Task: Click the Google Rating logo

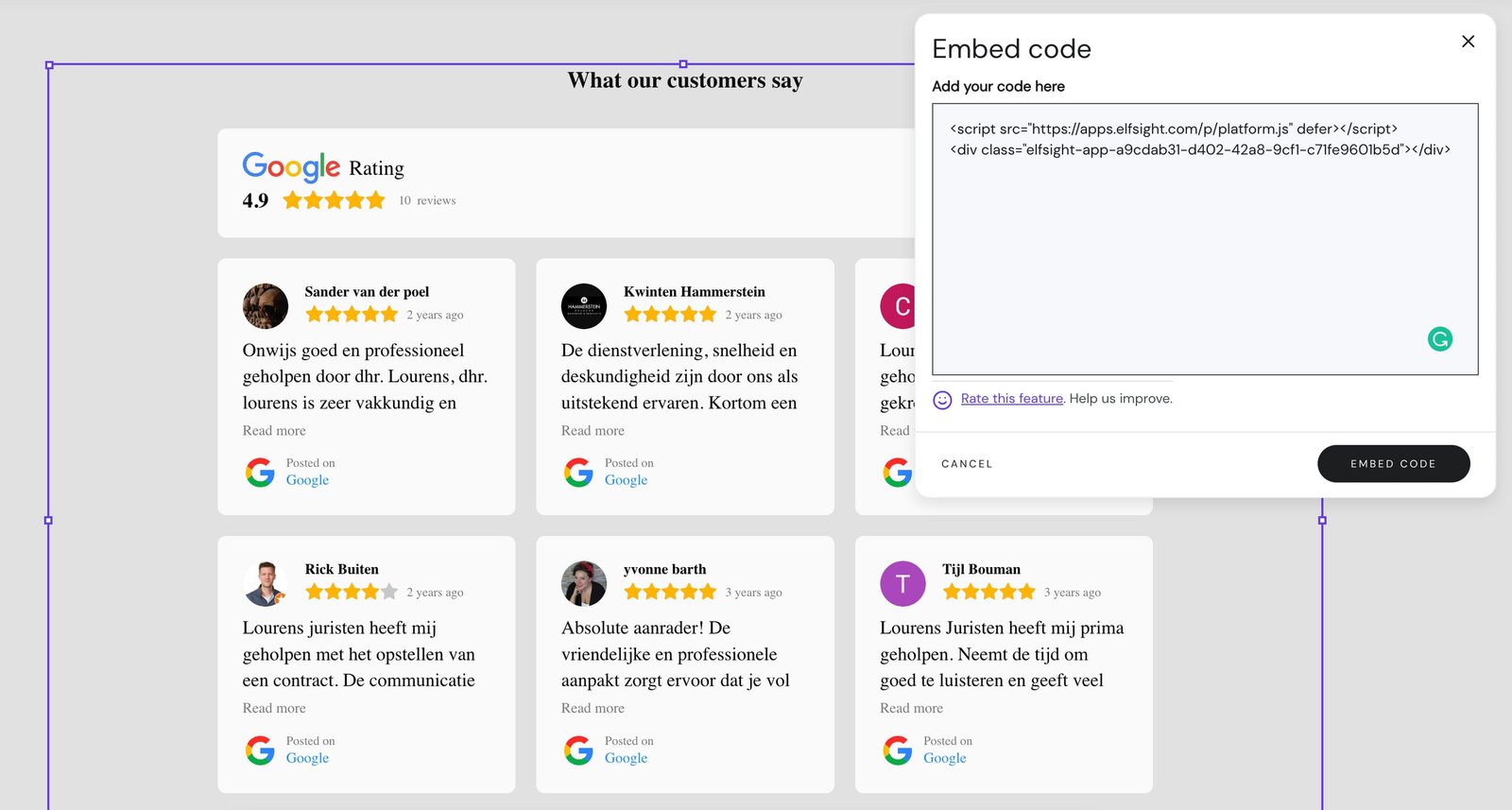Action: pos(291,167)
